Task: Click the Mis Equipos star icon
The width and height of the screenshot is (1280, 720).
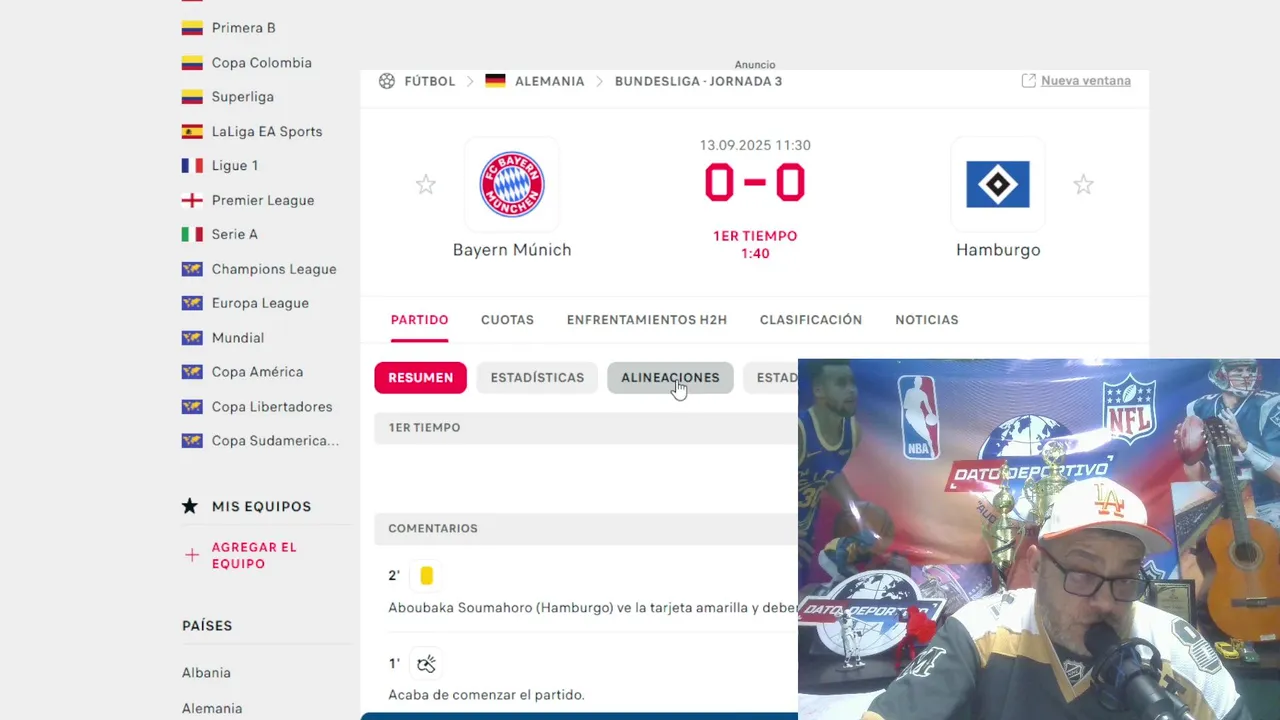Action: coord(190,506)
